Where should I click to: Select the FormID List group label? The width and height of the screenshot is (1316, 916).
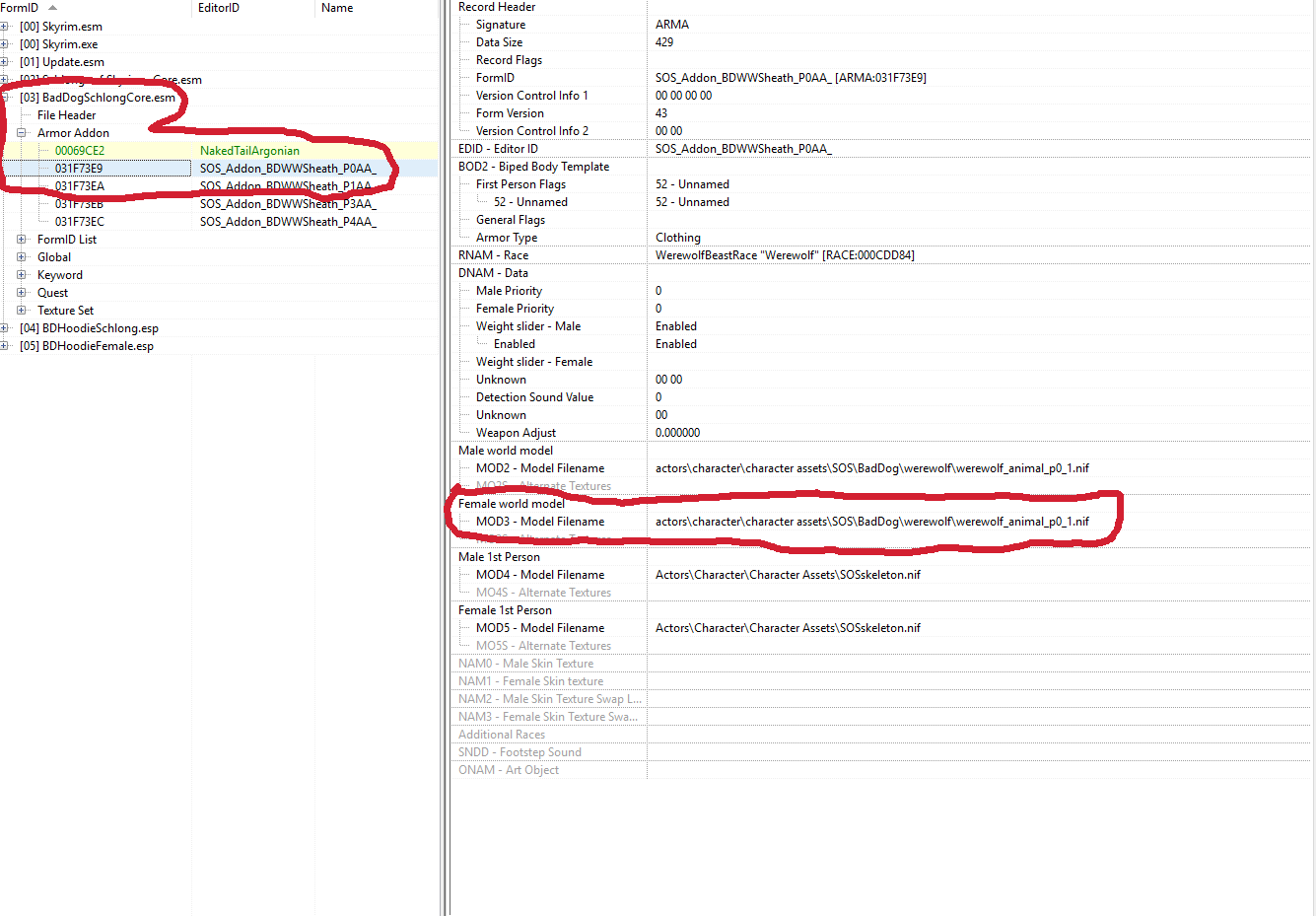pyautogui.click(x=67, y=240)
